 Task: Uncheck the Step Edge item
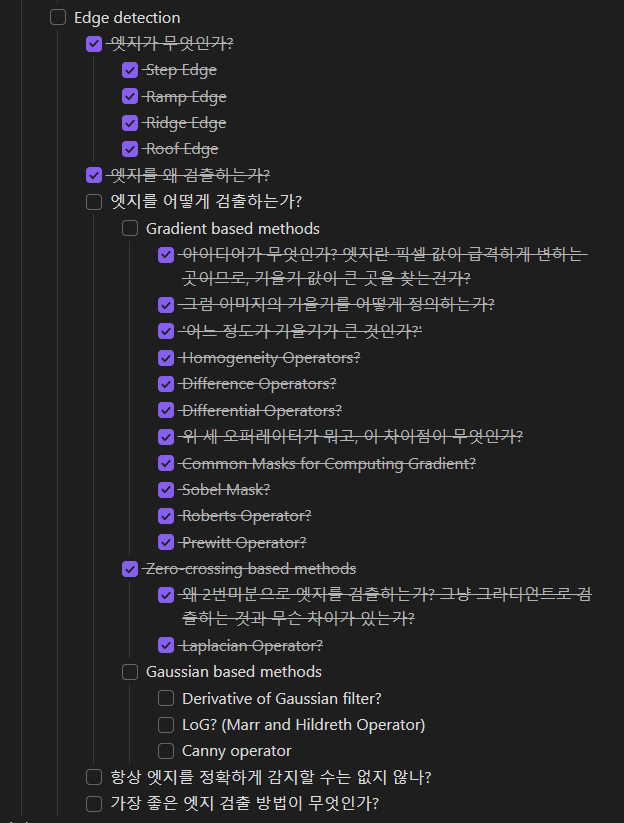coord(130,70)
